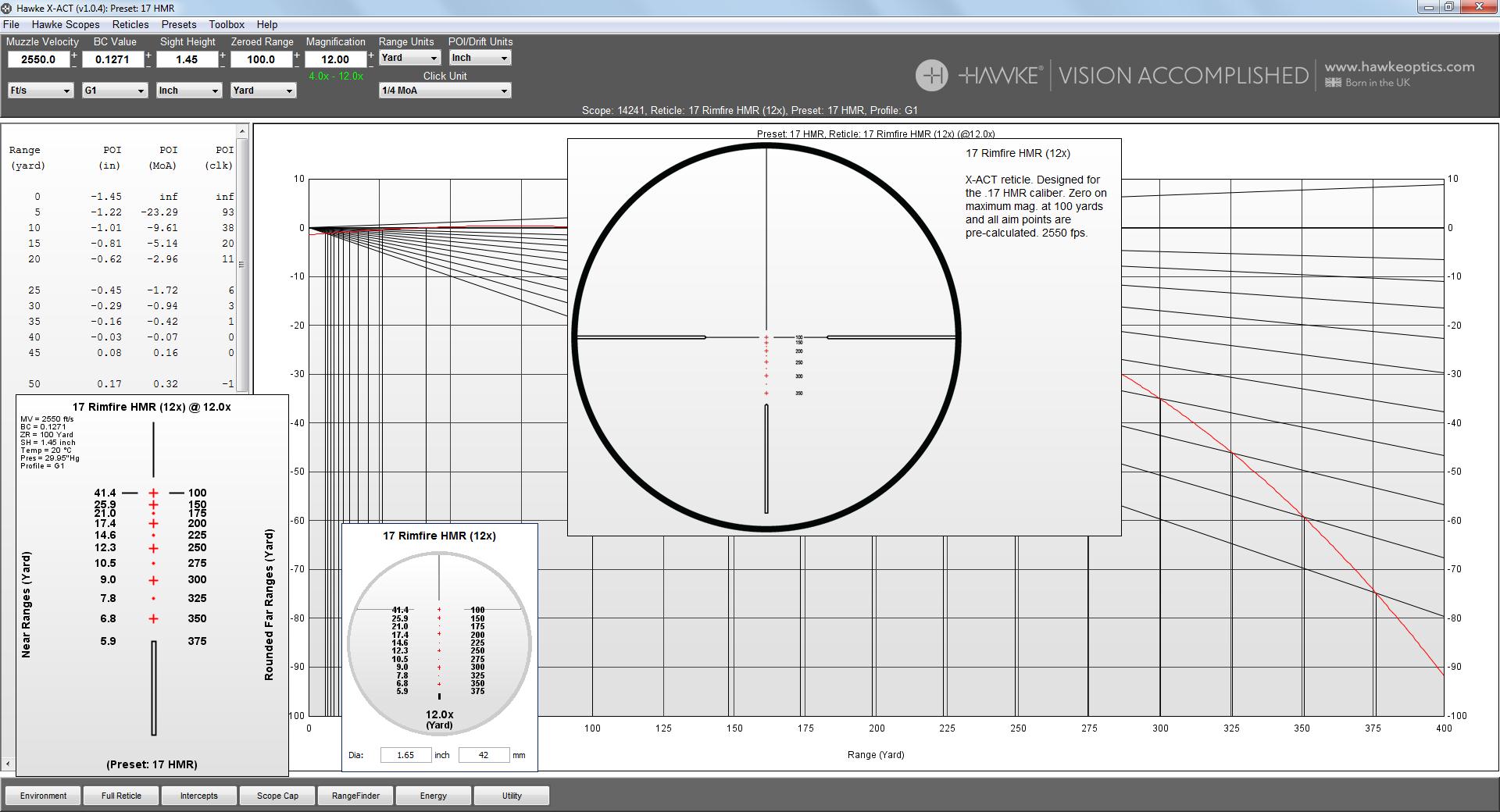Click the www.hawkeoptics.com link
The image size is (1500, 812).
pos(1399,67)
